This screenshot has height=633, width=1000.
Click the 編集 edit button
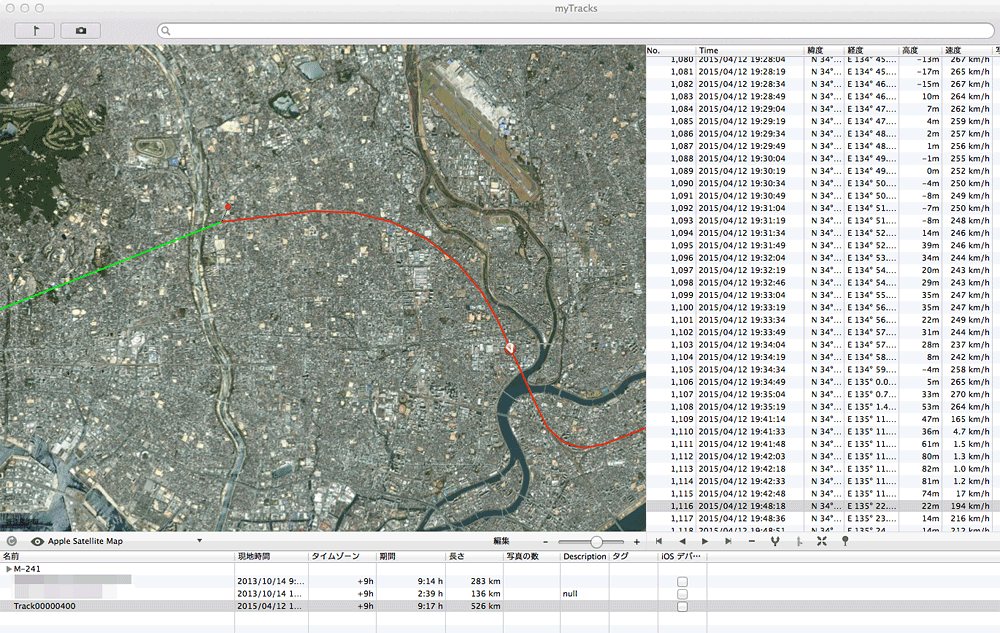click(x=501, y=541)
